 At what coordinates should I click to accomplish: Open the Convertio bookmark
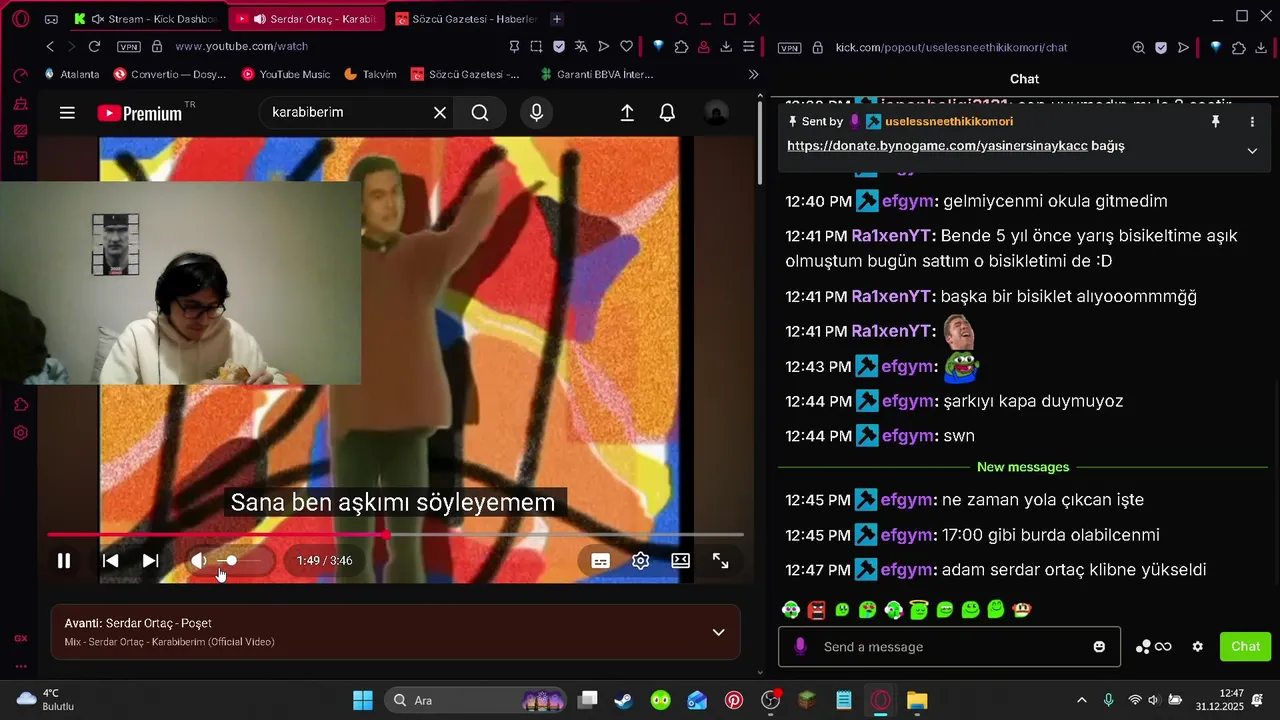(170, 74)
